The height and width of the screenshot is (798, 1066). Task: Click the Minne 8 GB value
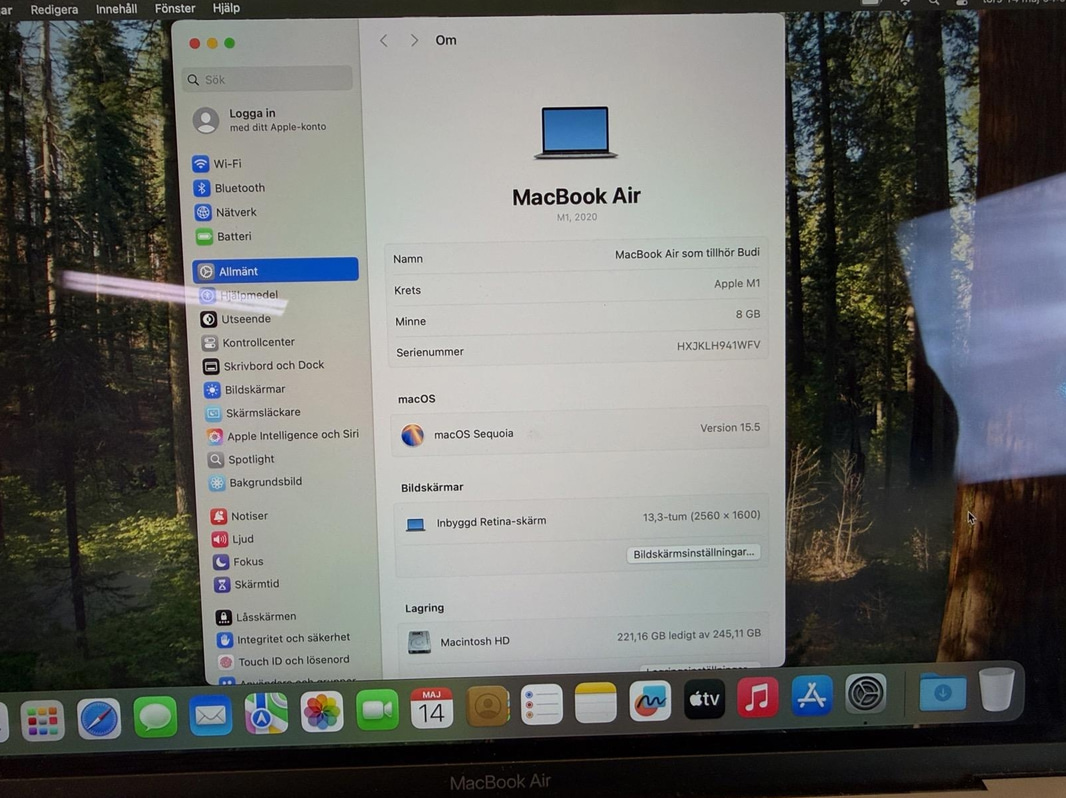click(x=748, y=314)
